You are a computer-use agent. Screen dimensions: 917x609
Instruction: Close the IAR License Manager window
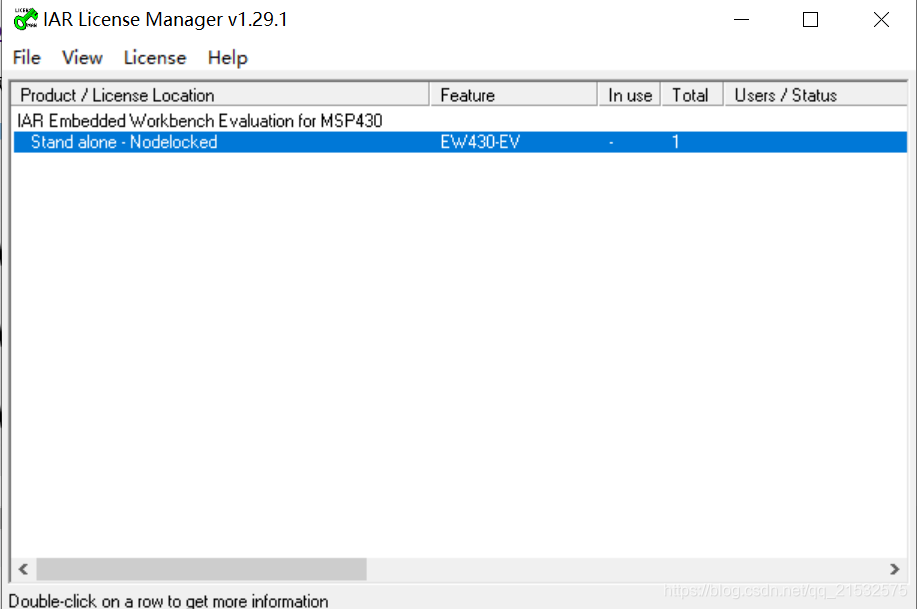point(881,20)
